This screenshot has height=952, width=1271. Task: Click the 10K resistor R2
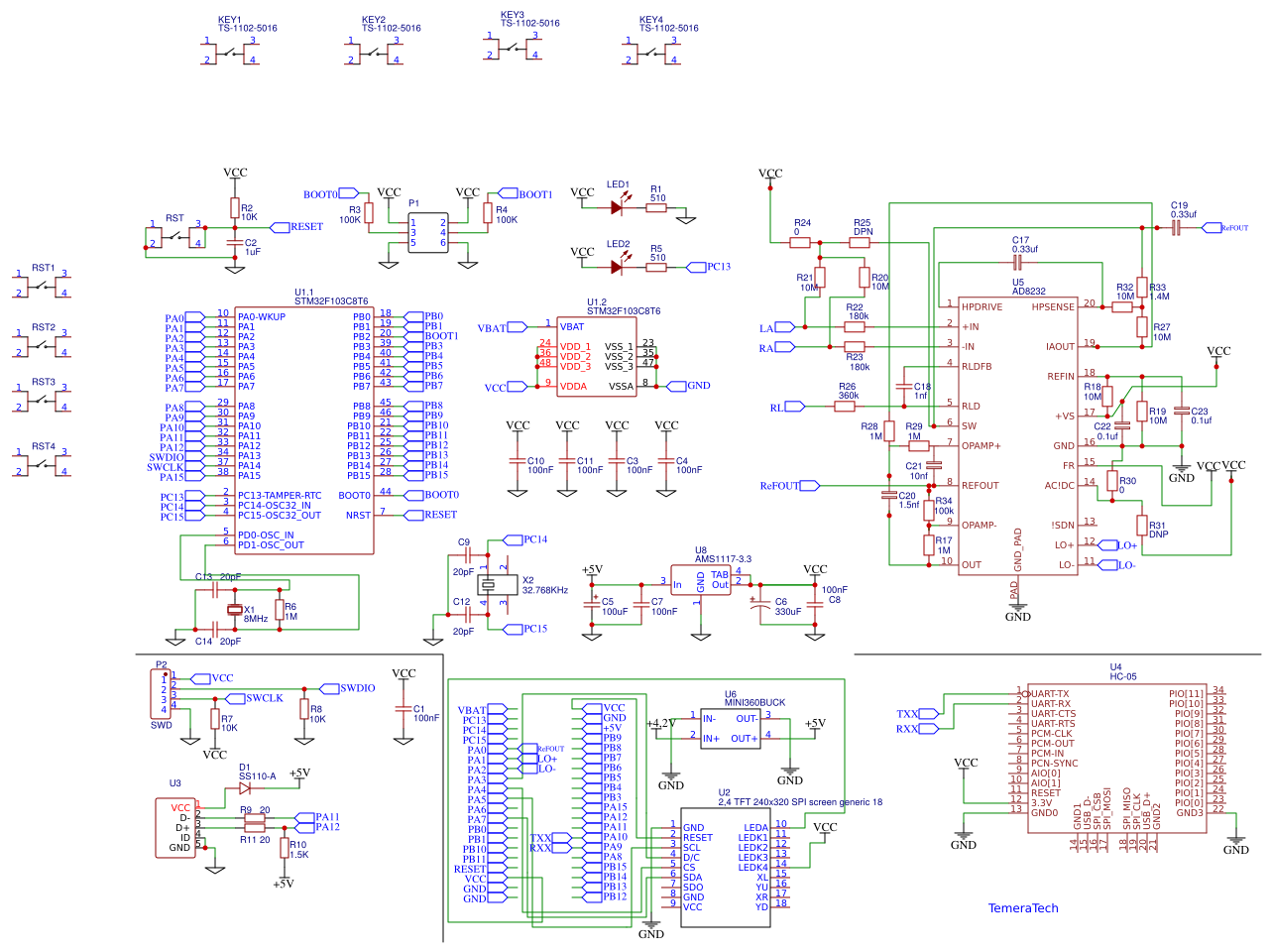(x=236, y=209)
